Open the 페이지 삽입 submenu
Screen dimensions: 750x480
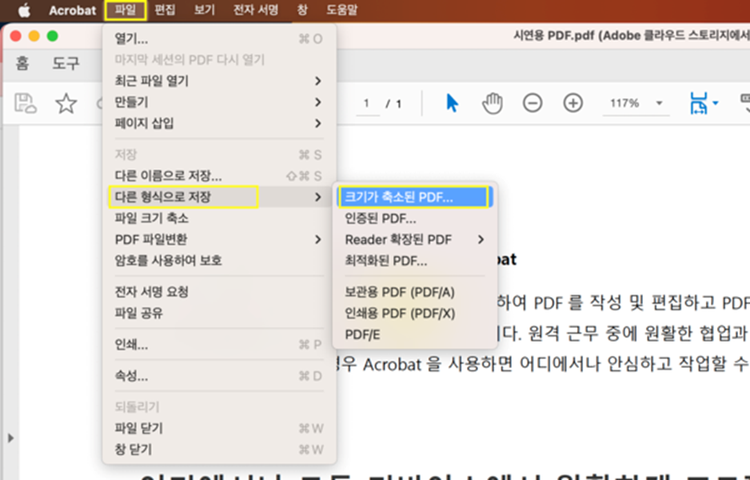[219, 123]
